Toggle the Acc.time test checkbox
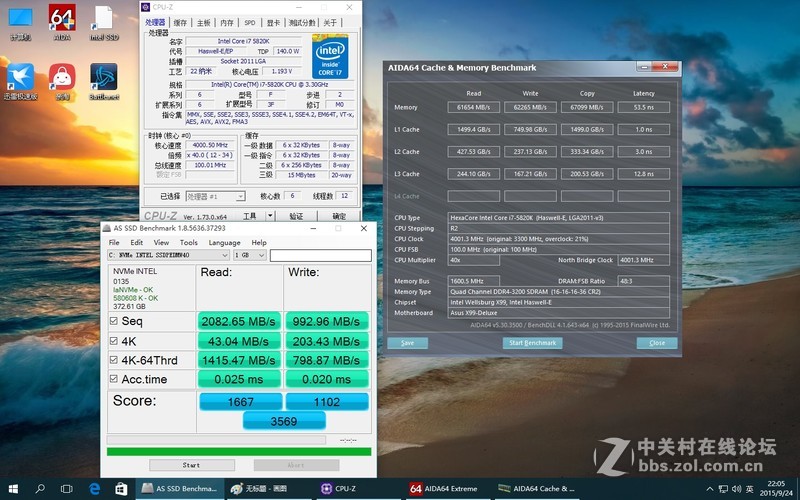 pyautogui.click(x=114, y=379)
